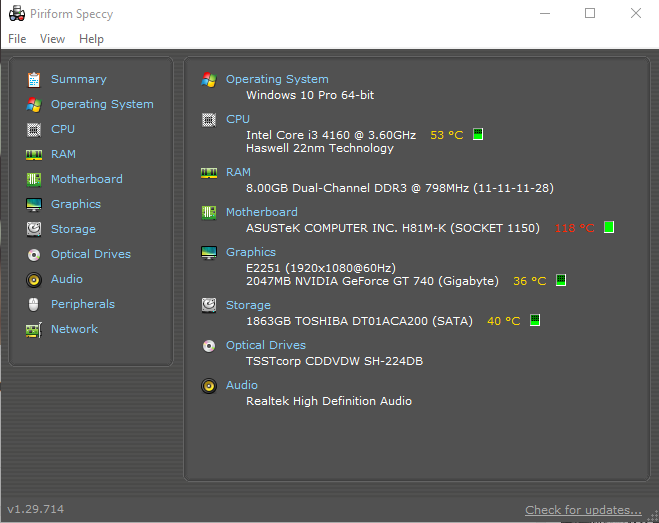Screen dimensions: 659x523
Task: Click the Windows flag icon in main panel
Action: (x=209, y=79)
